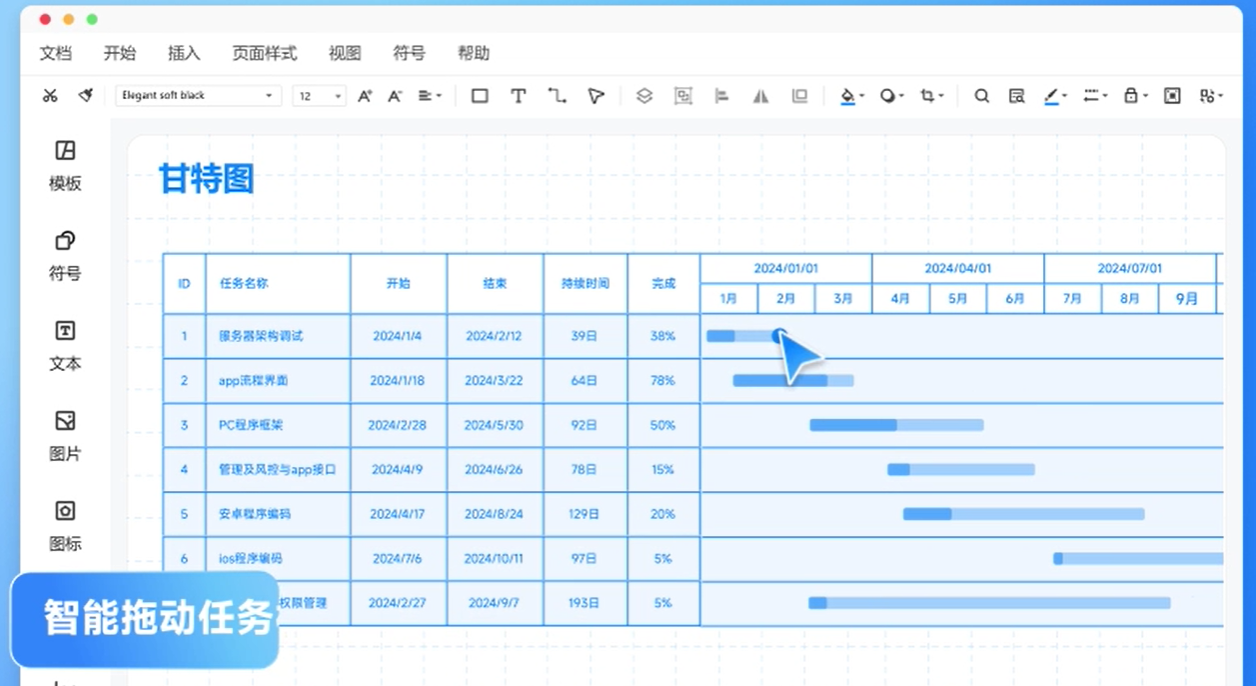Viewport: 1256px width, 686px height.
Task: Click the flip mirror icon
Action: [761, 96]
